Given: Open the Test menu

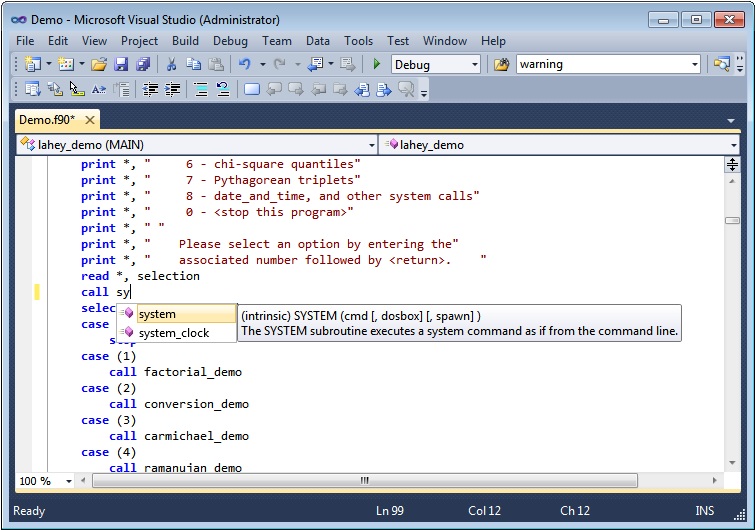Looking at the screenshot, I should click(x=398, y=41).
